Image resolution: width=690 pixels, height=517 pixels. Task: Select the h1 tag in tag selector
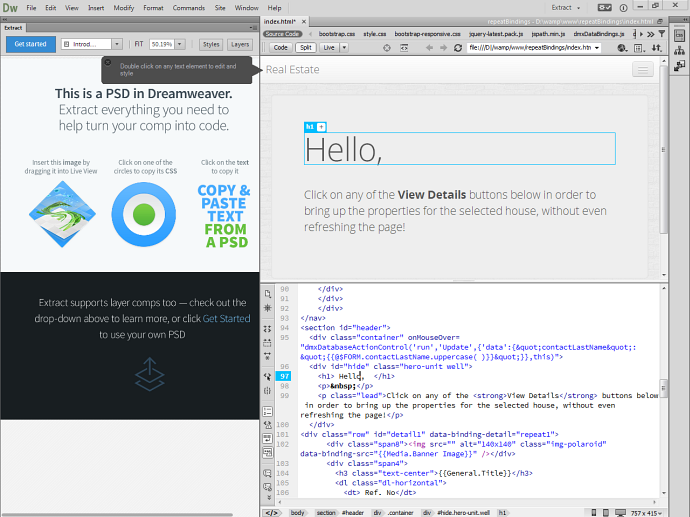click(x=502, y=513)
